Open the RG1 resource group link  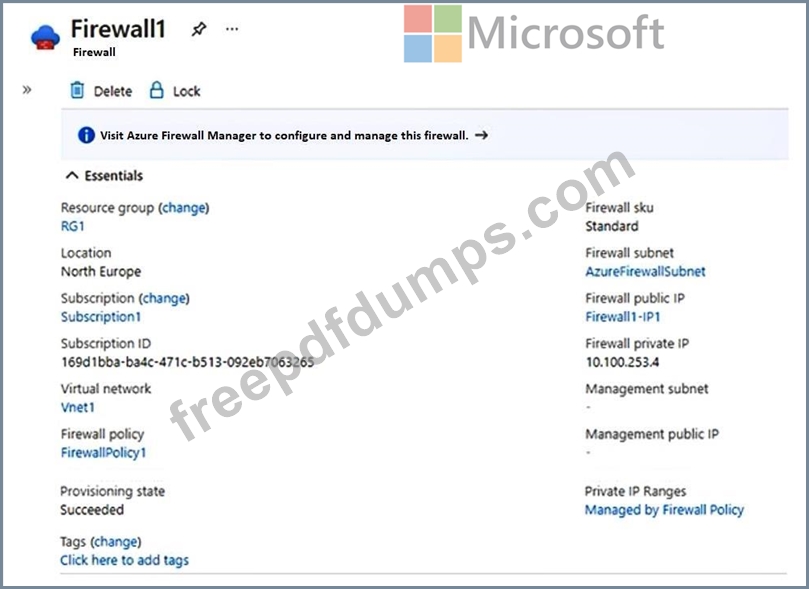coord(73,226)
